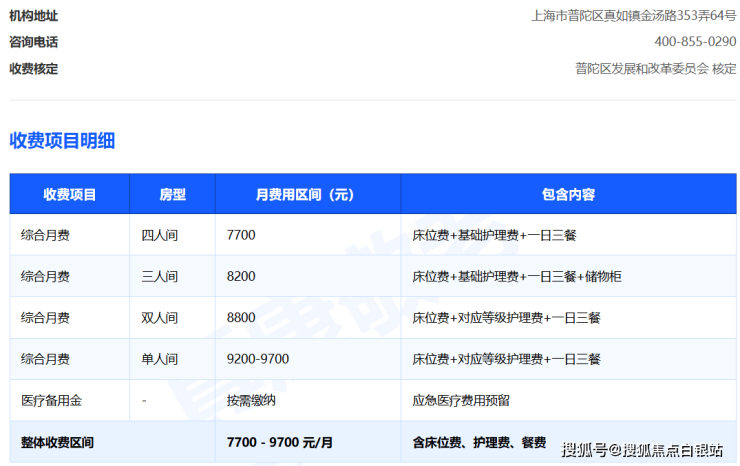Click the 机构地址 label
The height and width of the screenshot is (466, 740).
(x=34, y=16)
